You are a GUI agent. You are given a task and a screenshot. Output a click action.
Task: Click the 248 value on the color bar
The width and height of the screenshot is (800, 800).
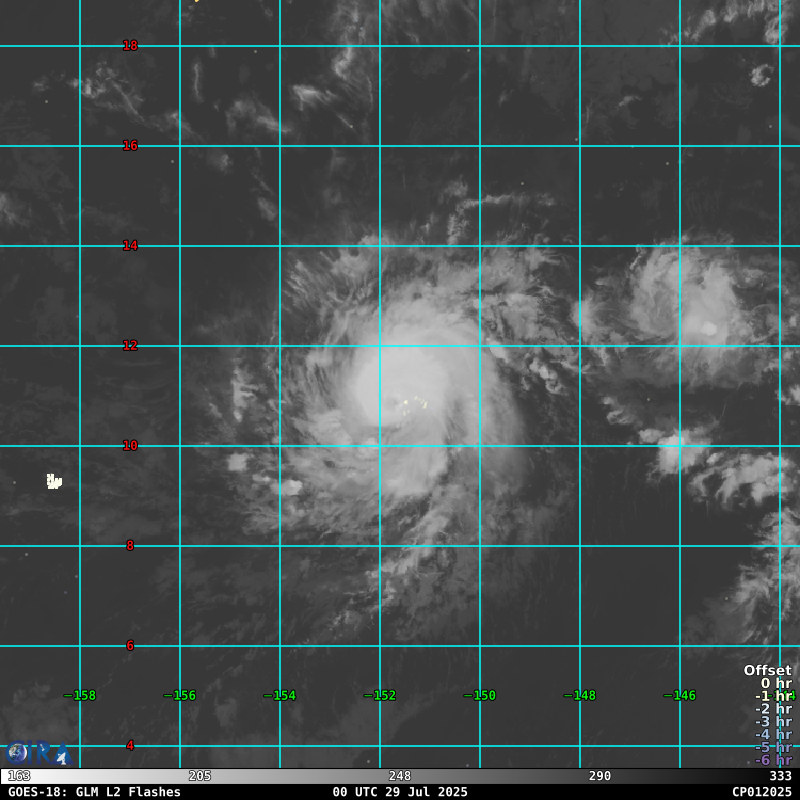point(400,776)
